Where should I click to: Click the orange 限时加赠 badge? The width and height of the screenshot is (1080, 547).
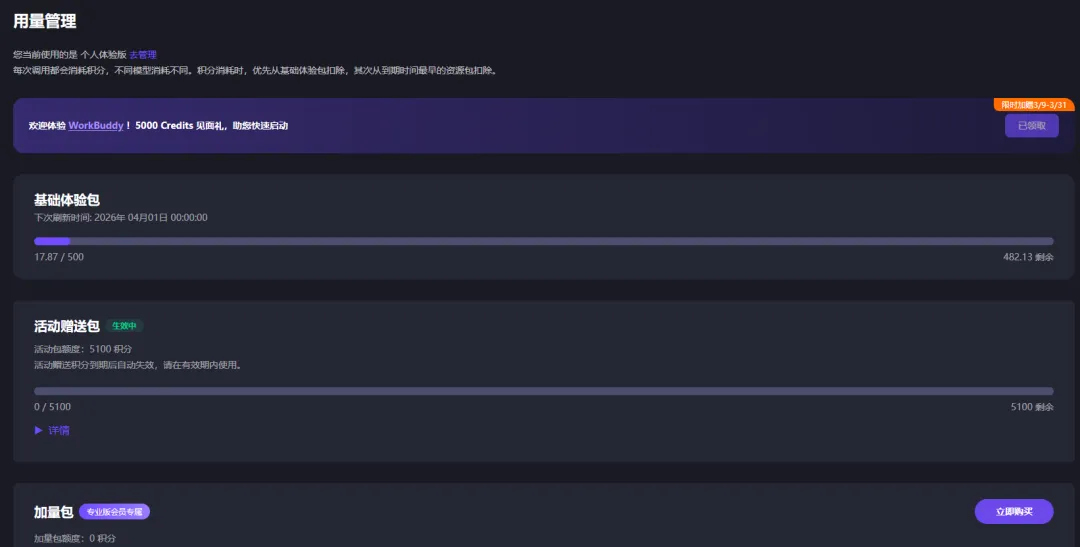tap(1034, 104)
